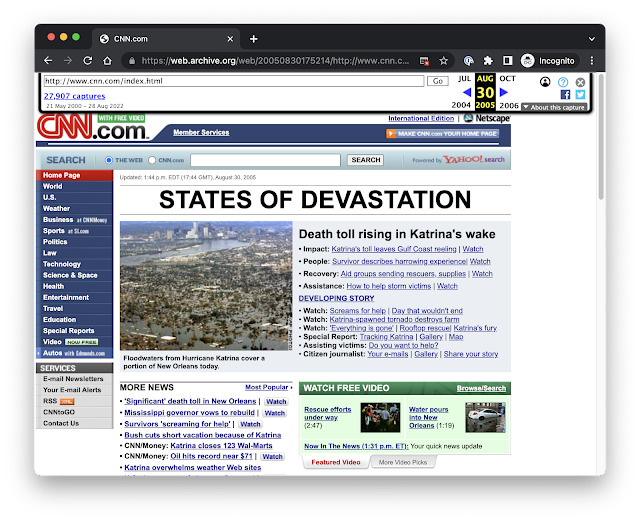This screenshot has height=521, width=640.
Task: Select the OCT month in Wayback timeline
Action: point(507,78)
